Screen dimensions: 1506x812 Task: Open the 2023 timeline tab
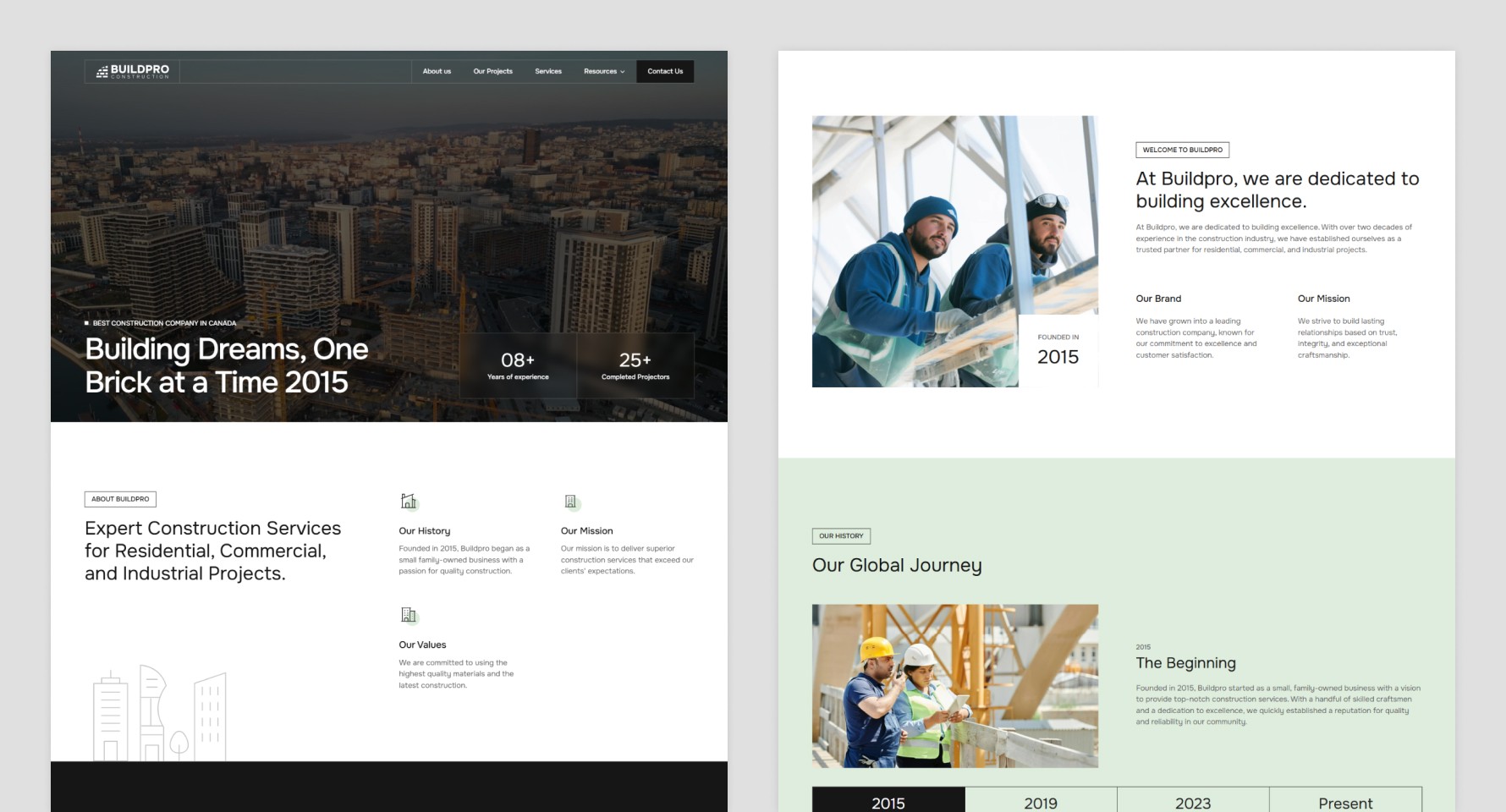pyautogui.click(x=1193, y=801)
